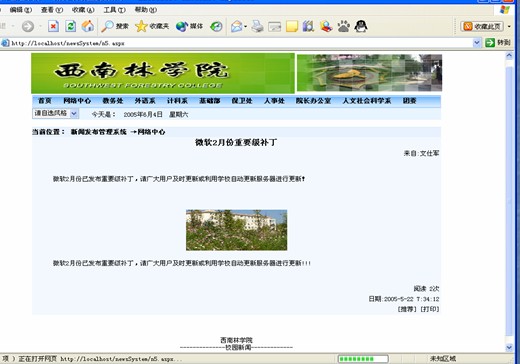Click the Refresh page icon

(70, 26)
